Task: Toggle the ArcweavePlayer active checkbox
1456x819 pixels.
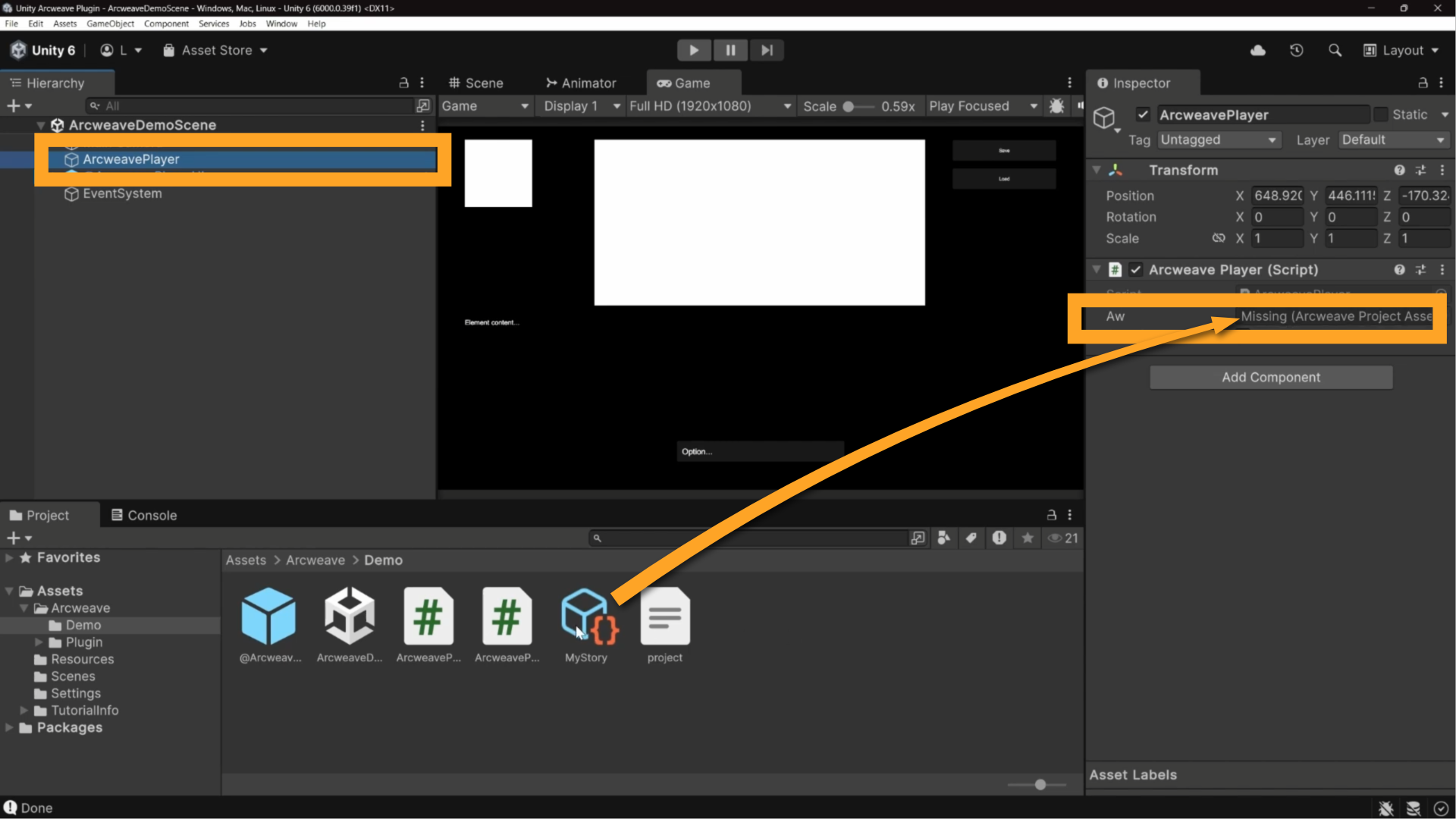Action: pos(1143,115)
